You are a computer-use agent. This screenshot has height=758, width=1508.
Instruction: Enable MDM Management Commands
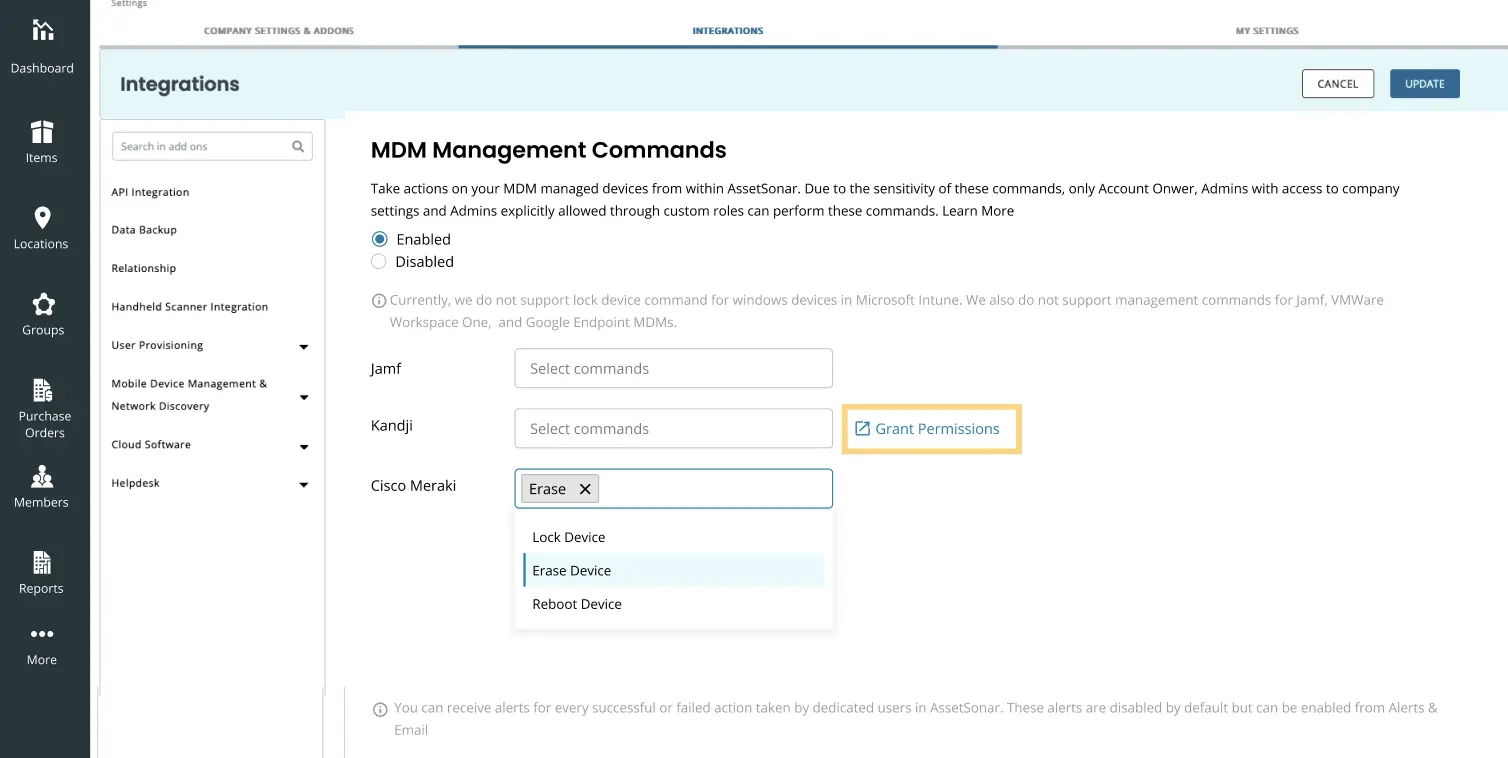click(379, 239)
